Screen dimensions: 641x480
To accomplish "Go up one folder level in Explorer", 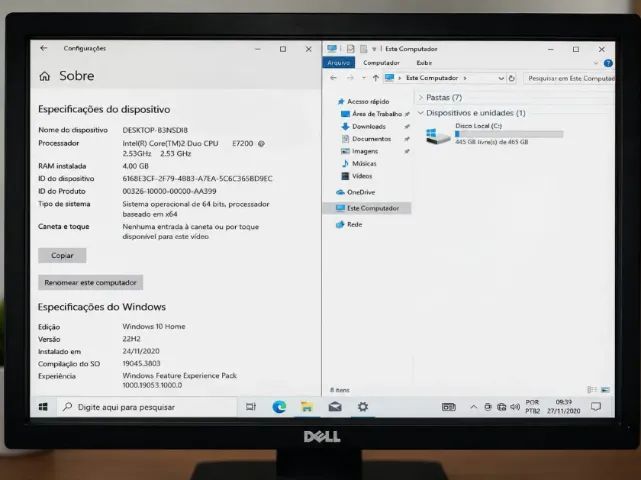I will 375,78.
